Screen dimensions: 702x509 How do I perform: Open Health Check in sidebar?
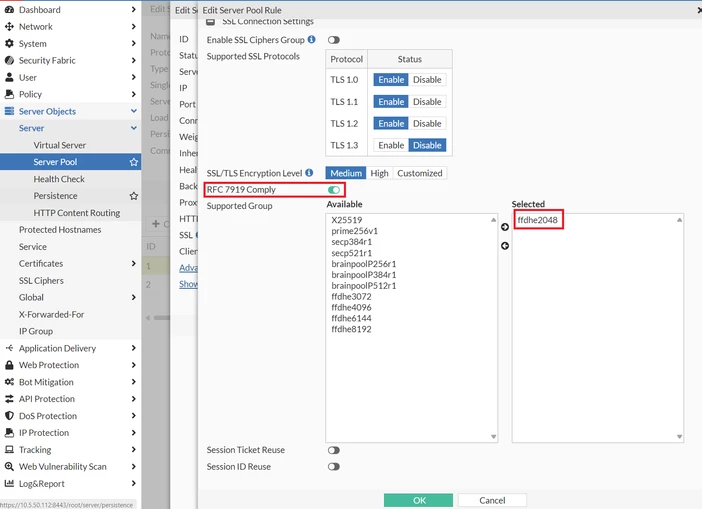59,179
